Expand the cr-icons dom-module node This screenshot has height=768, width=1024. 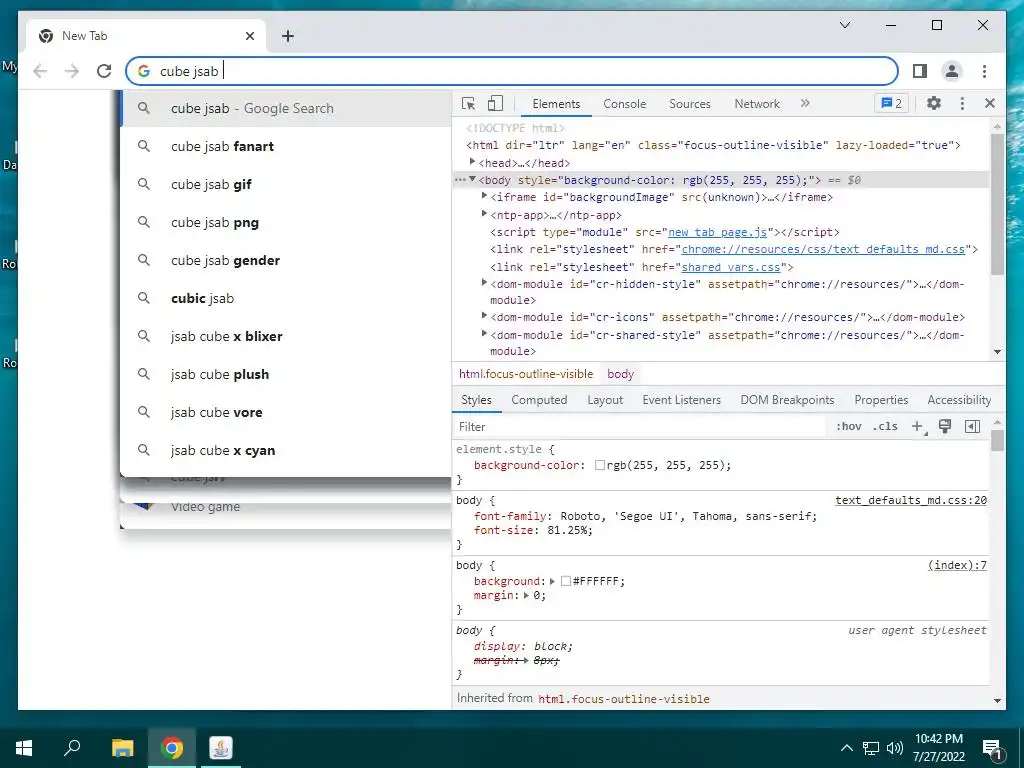[484, 316]
